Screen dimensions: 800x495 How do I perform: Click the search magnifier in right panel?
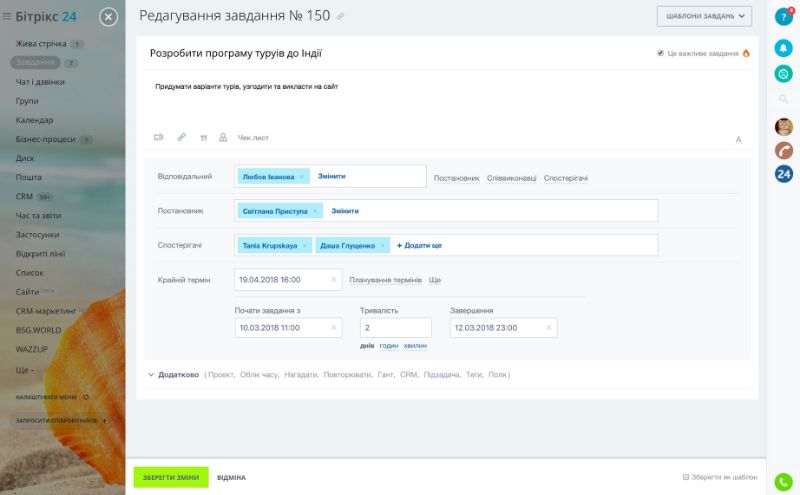point(784,99)
